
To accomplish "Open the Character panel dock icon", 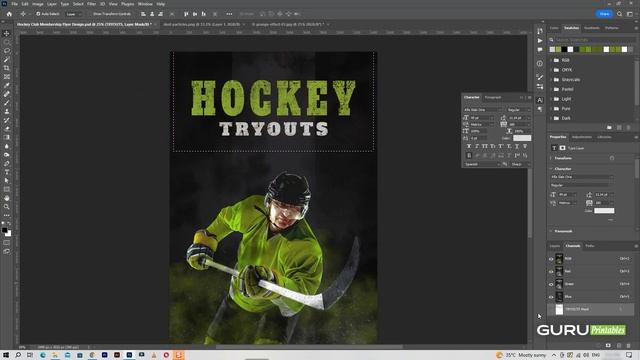I will point(540,100).
